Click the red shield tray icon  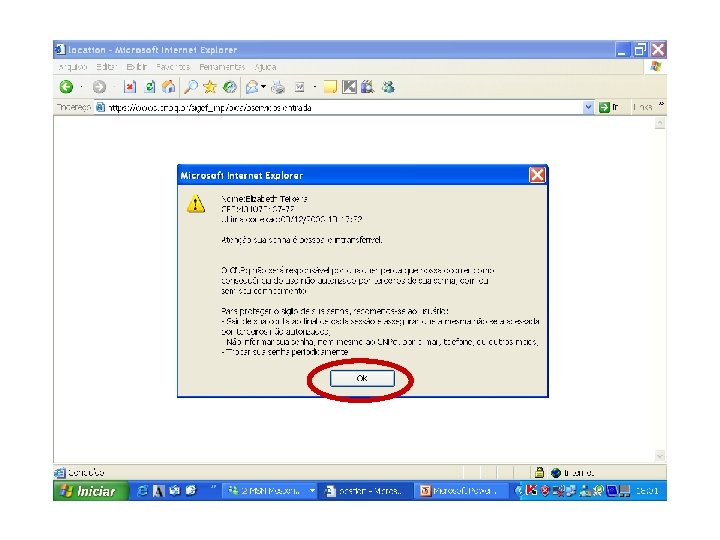tap(545, 491)
